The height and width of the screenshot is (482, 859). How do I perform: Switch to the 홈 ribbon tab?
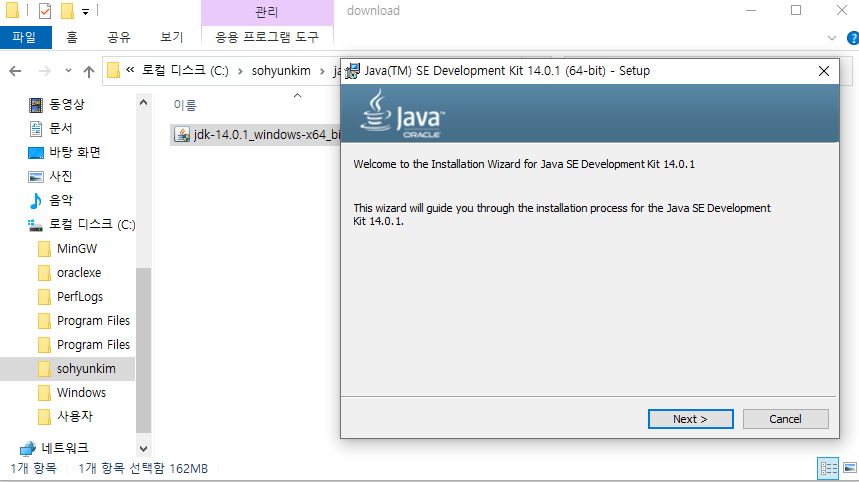point(72,37)
